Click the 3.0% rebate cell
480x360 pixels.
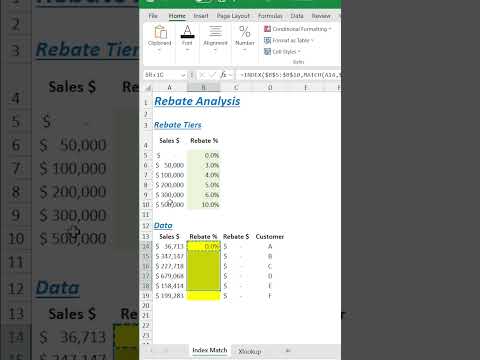point(204,165)
